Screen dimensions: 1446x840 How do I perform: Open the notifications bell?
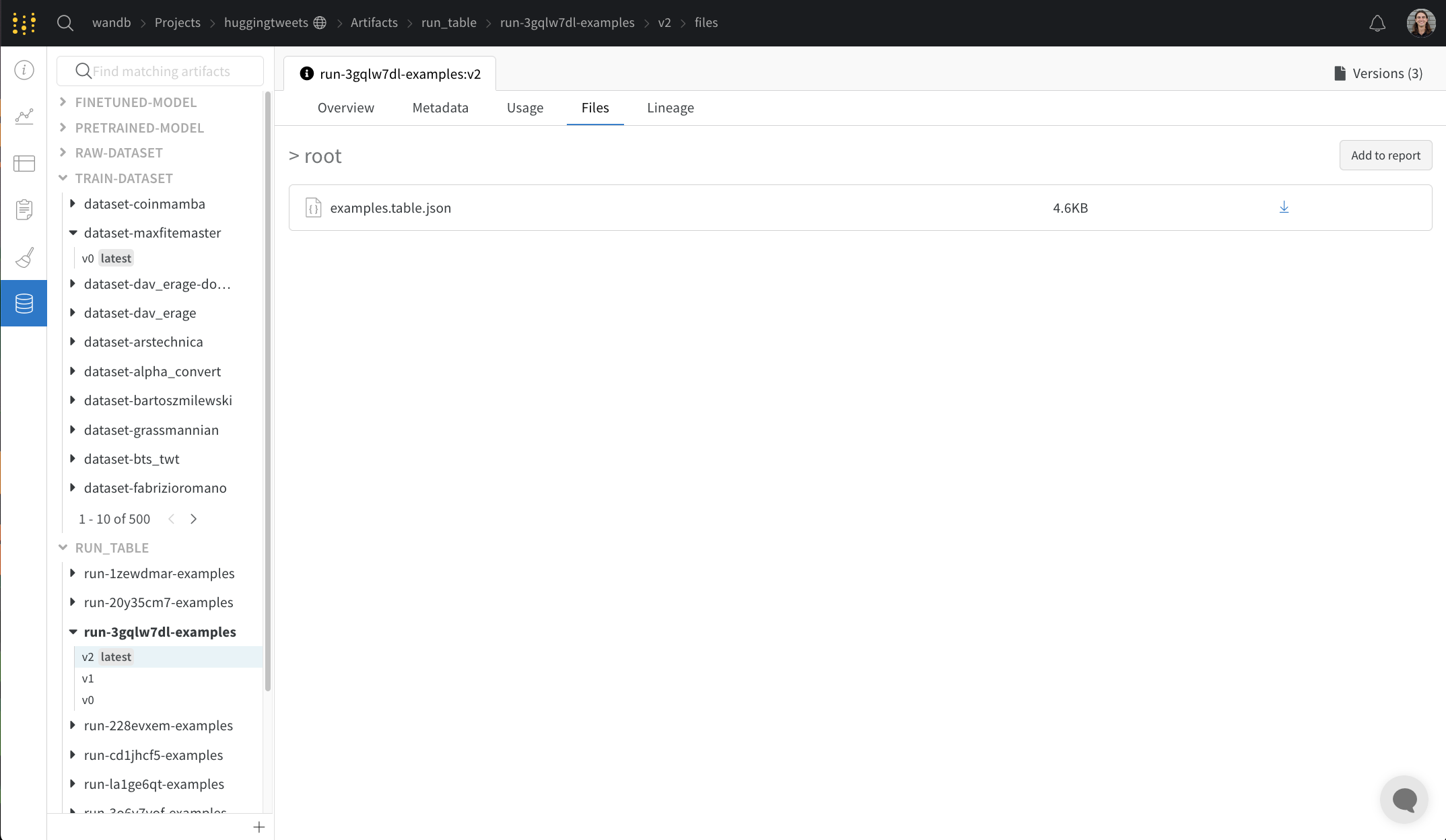coord(1377,24)
